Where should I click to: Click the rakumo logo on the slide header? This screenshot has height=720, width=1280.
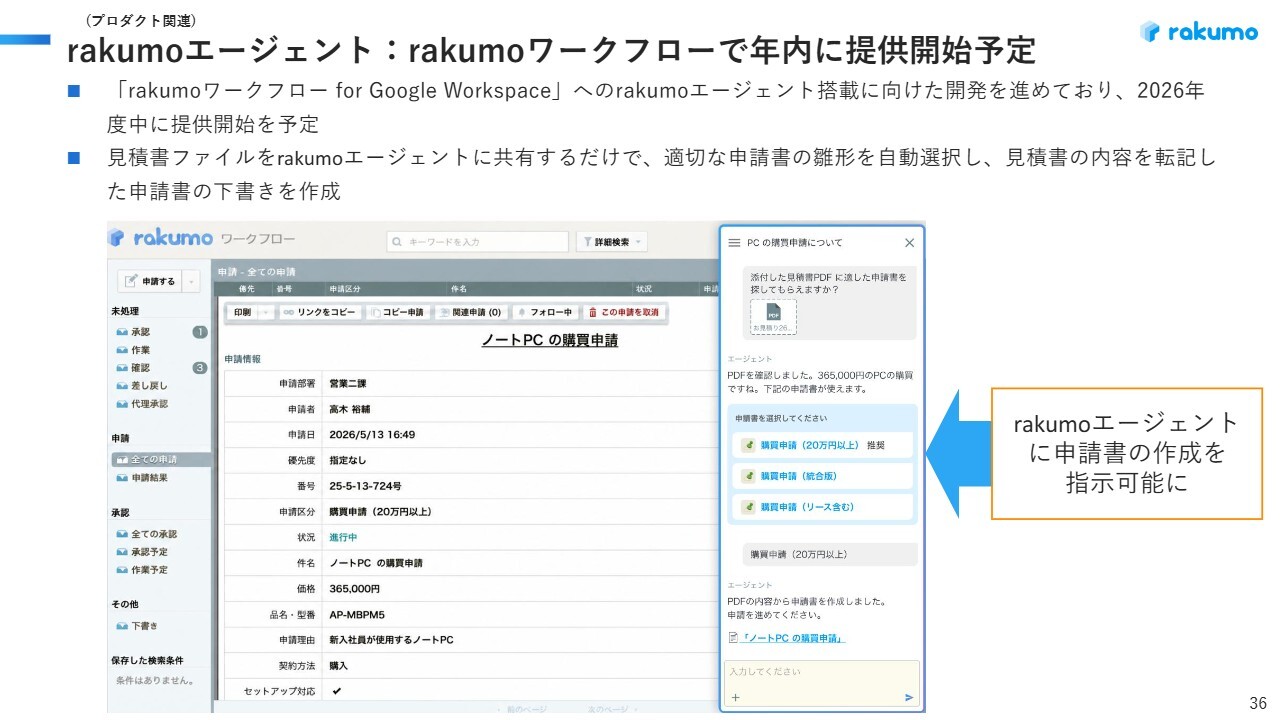(x=1199, y=32)
